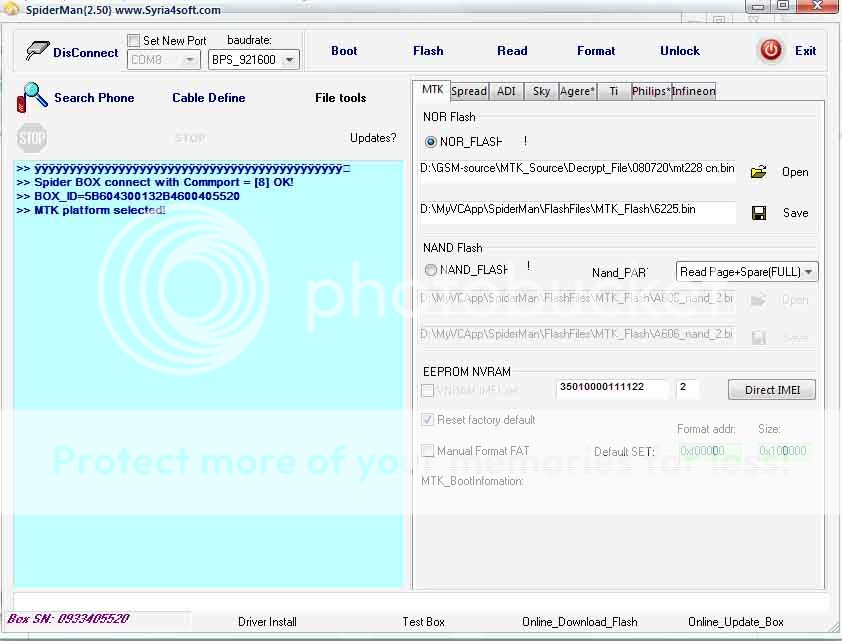Viewport: 842px width, 641px height.
Task: Click the mt228 cn.bin open path field
Action: (x=577, y=172)
